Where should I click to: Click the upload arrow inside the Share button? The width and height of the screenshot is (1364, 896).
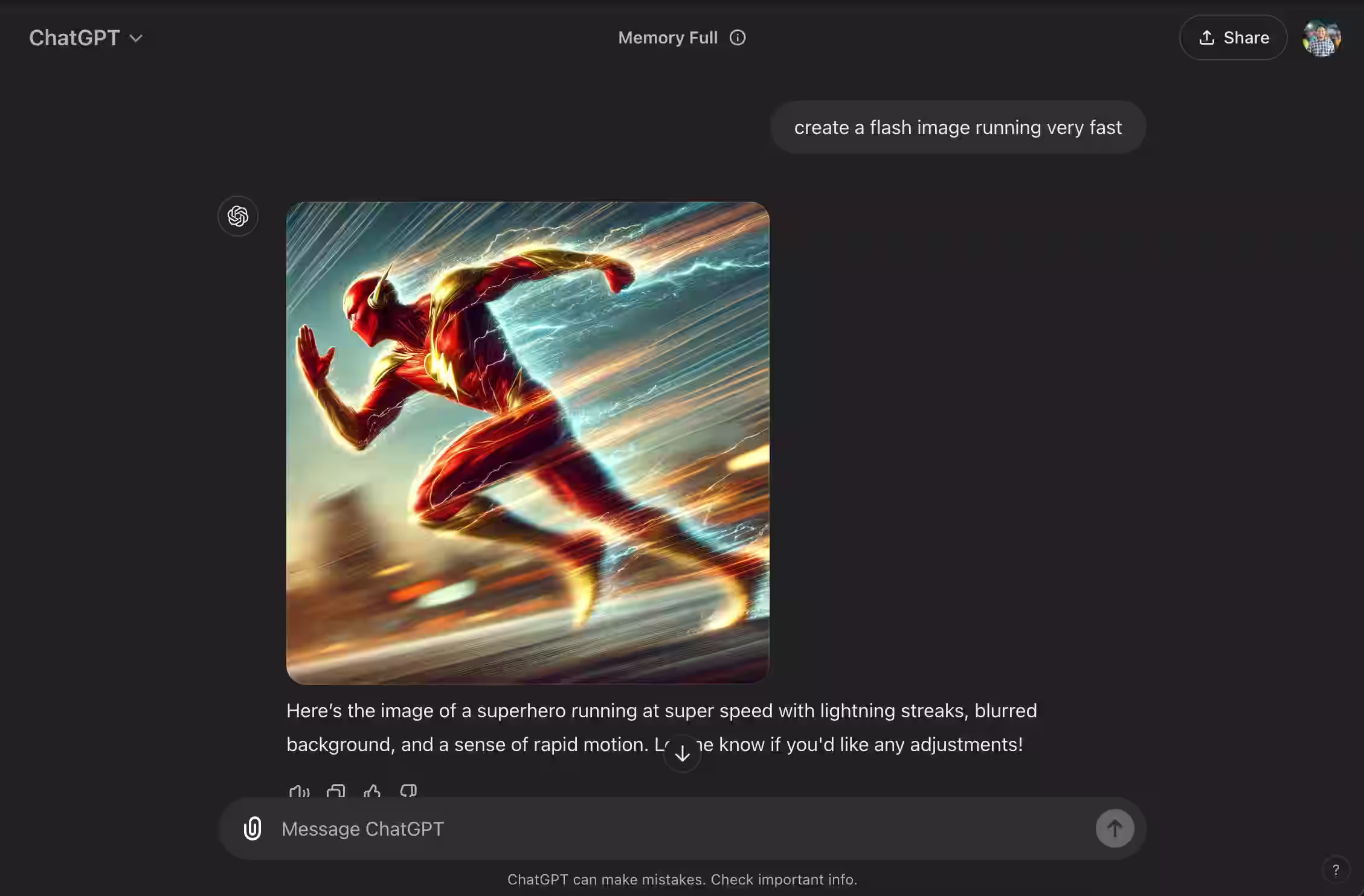click(x=1206, y=37)
